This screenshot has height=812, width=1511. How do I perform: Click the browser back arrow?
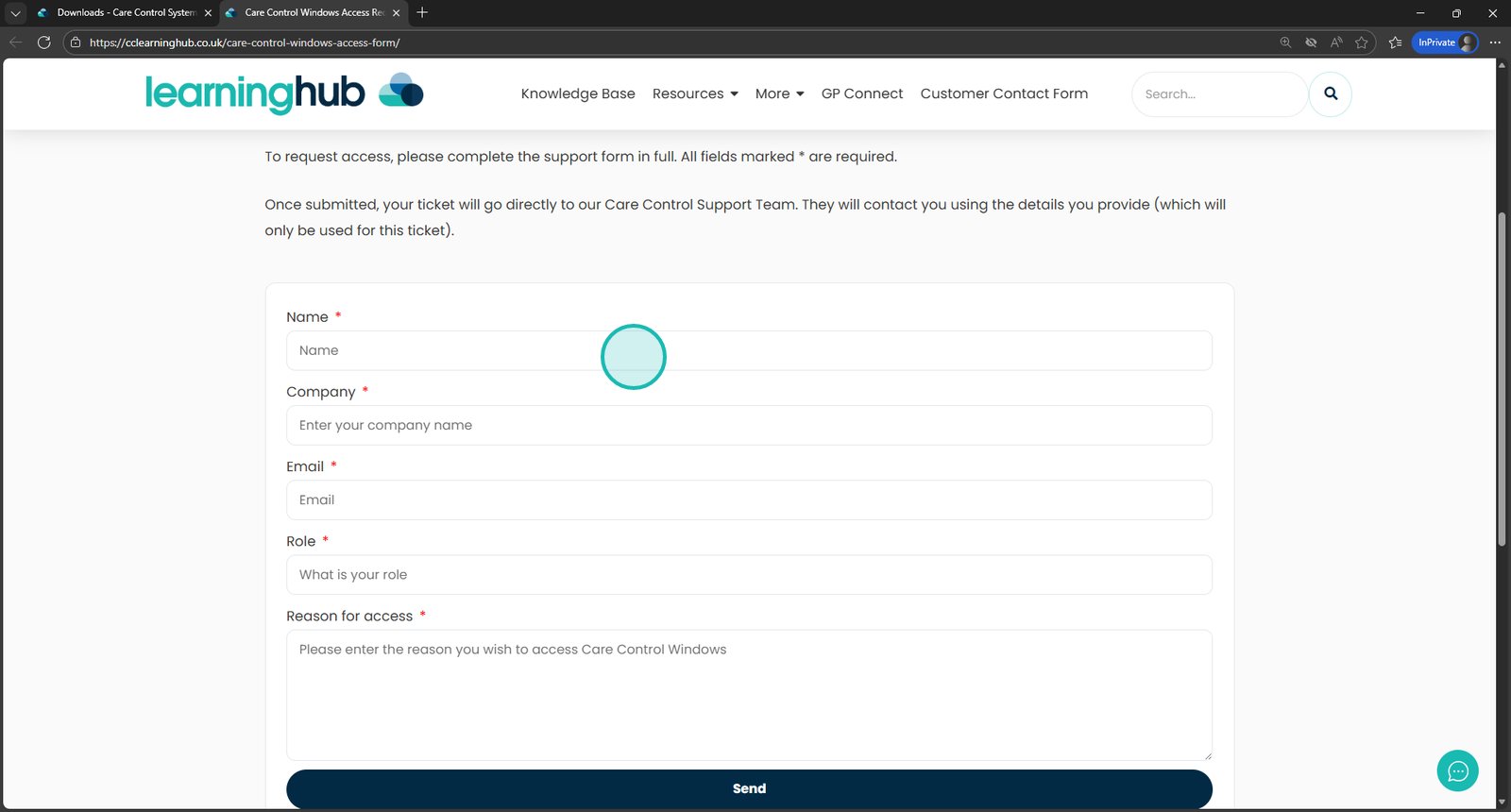click(15, 42)
